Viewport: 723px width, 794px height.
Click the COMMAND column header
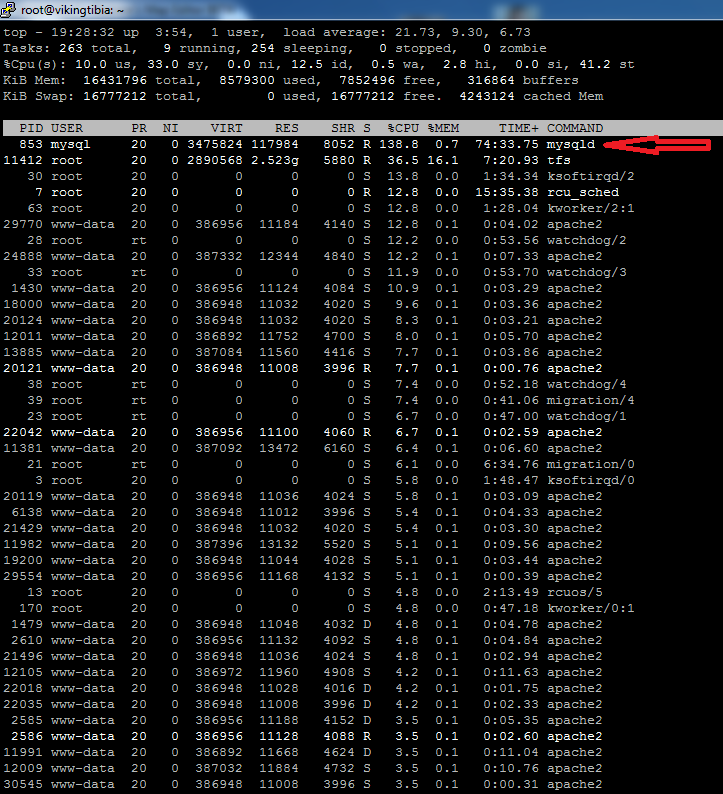coord(575,128)
